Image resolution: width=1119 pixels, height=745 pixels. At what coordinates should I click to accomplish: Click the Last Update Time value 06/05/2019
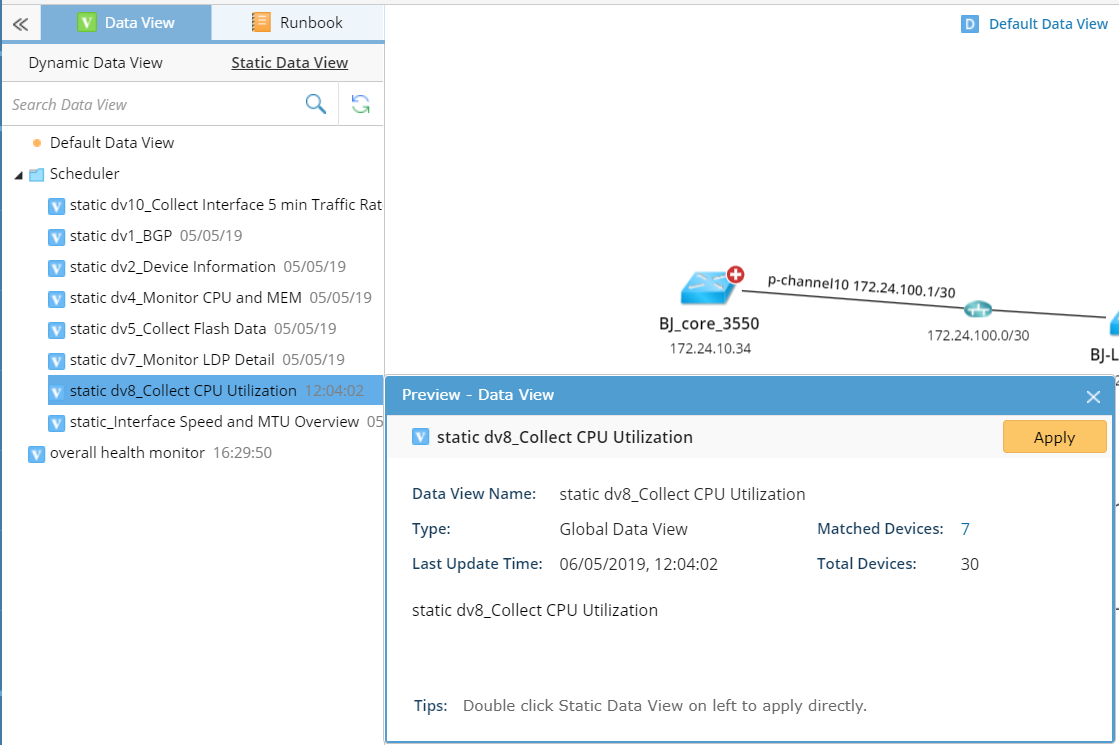pos(639,564)
